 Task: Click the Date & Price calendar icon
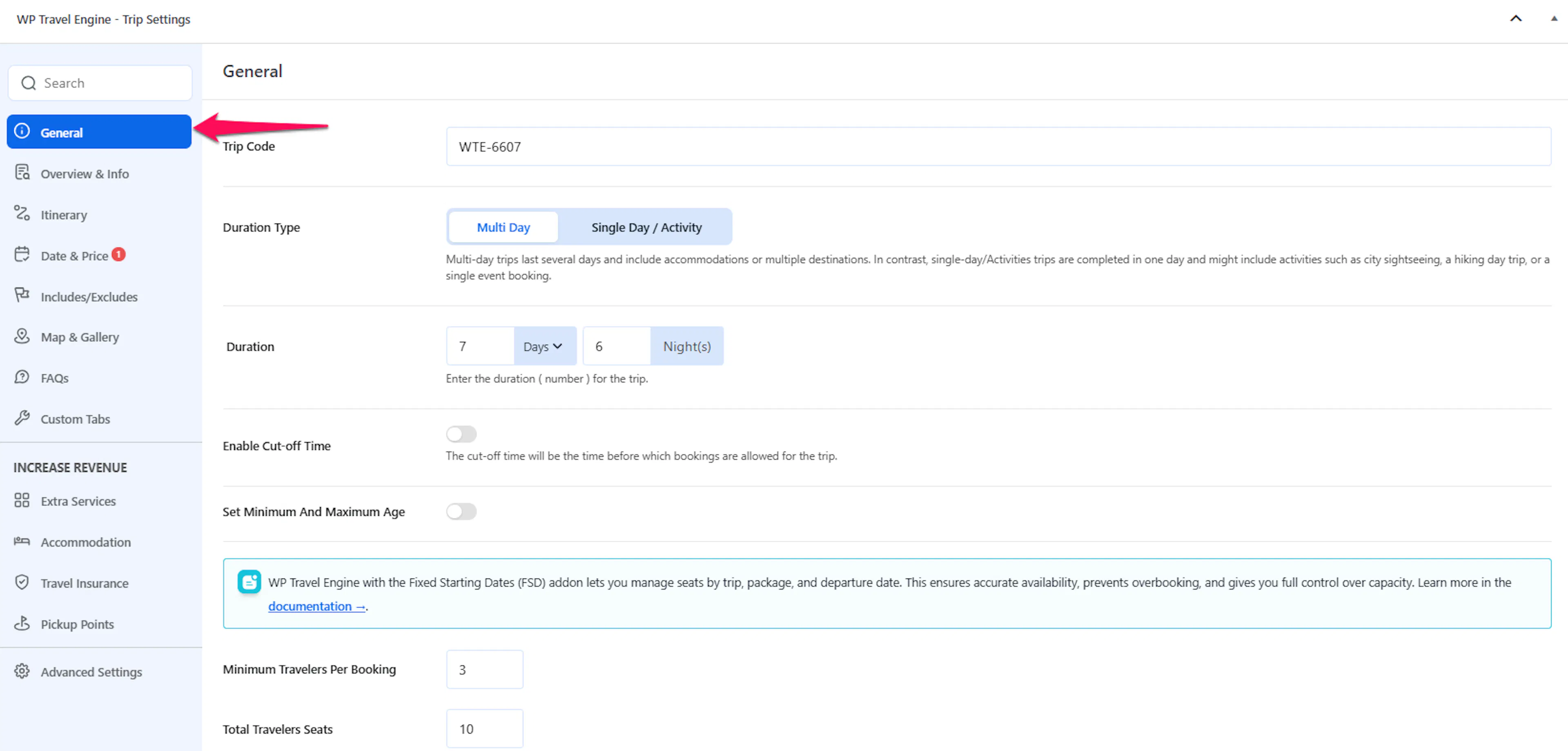(22, 254)
